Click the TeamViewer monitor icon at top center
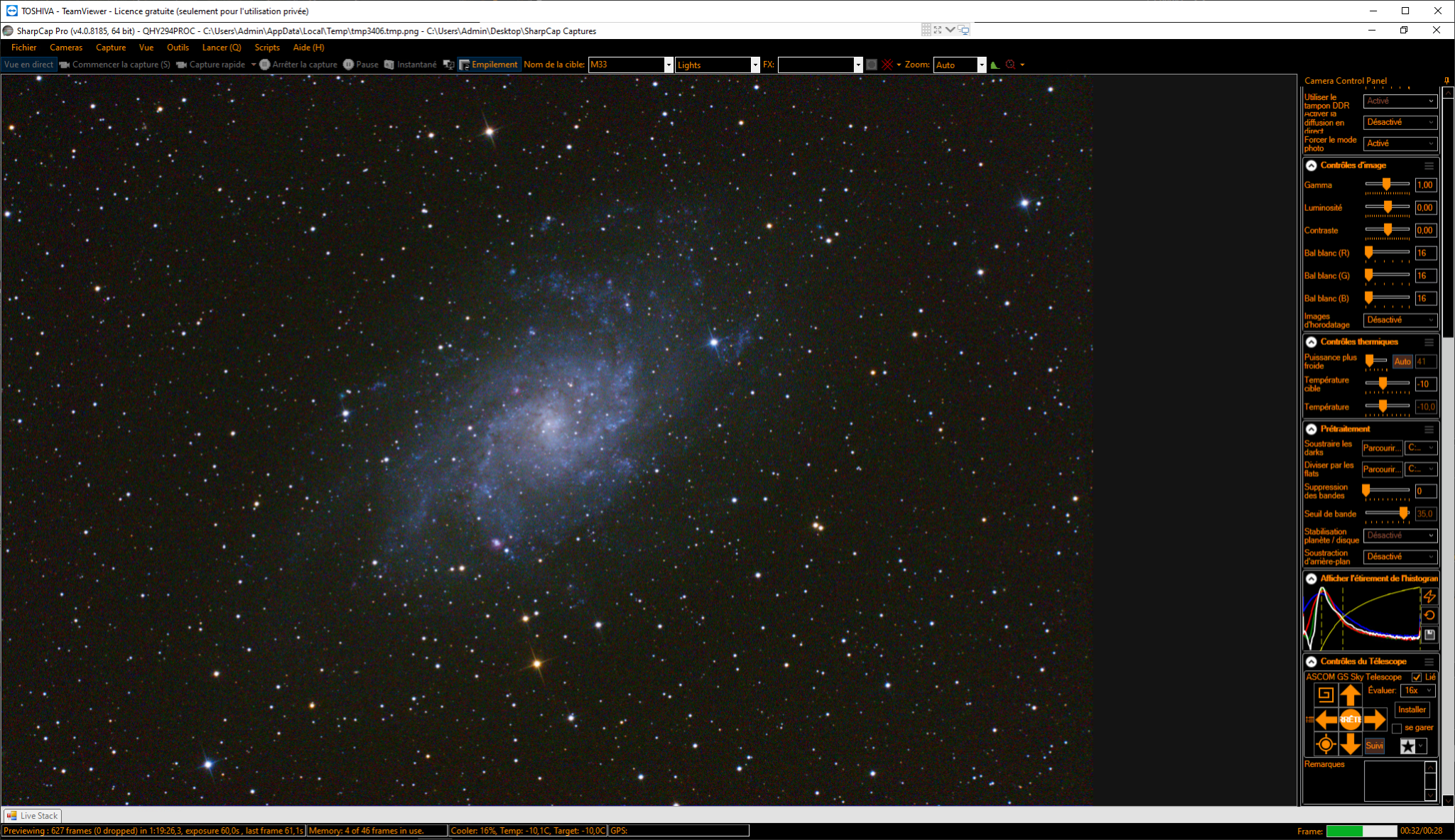 coord(963,30)
